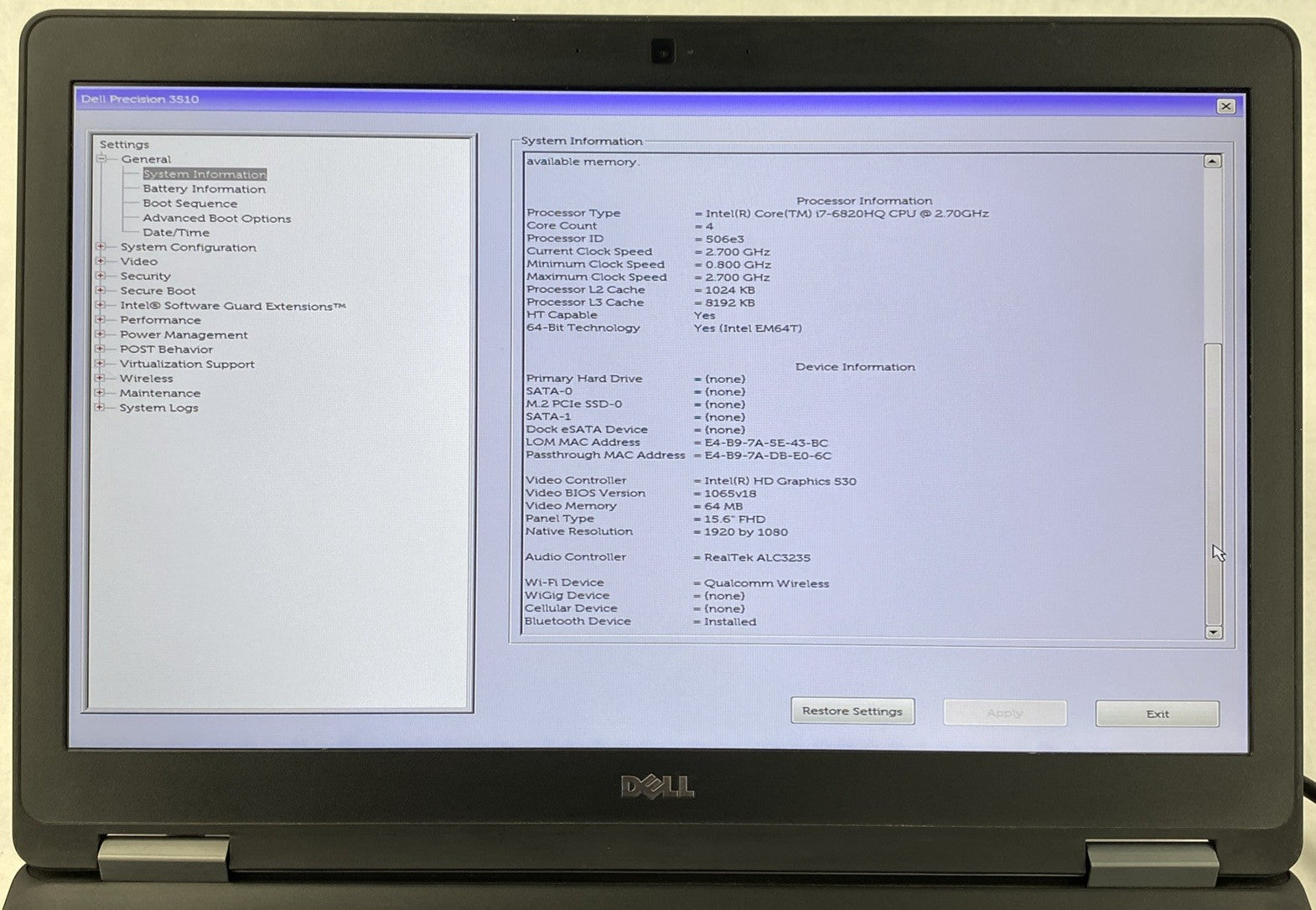Click the Processor L3 Cache value
The image size is (1316, 910).
click(729, 302)
